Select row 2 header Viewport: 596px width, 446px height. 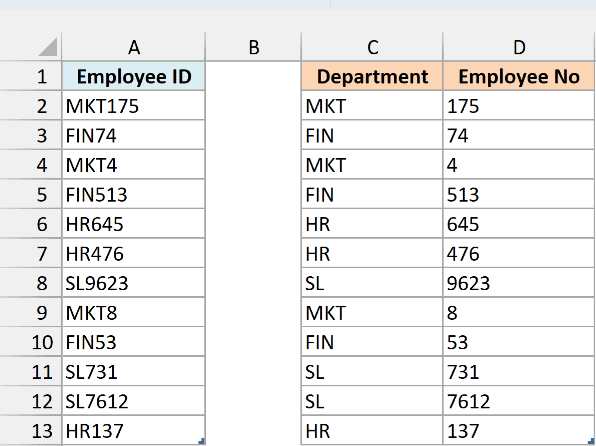(x=30, y=106)
